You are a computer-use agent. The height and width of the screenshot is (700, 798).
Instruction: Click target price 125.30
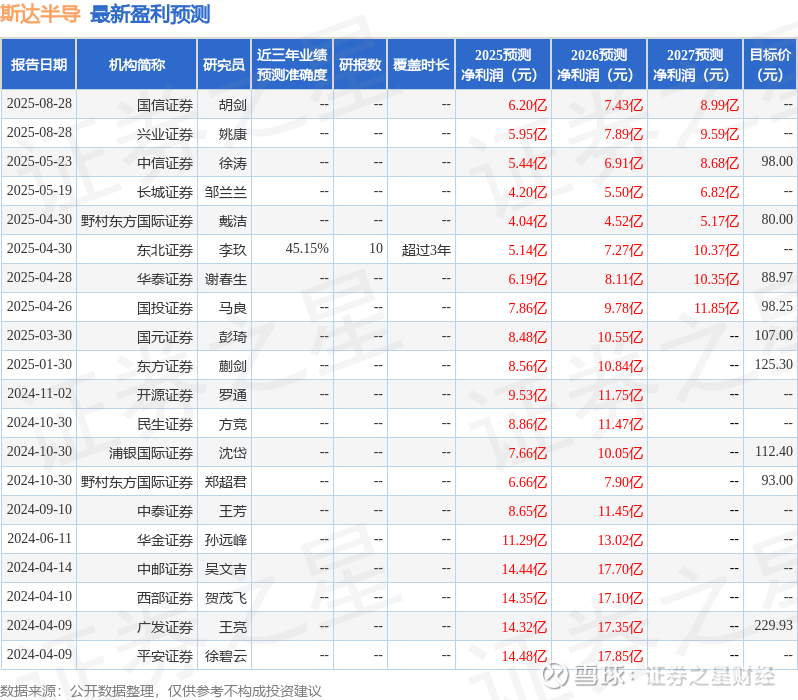774,364
